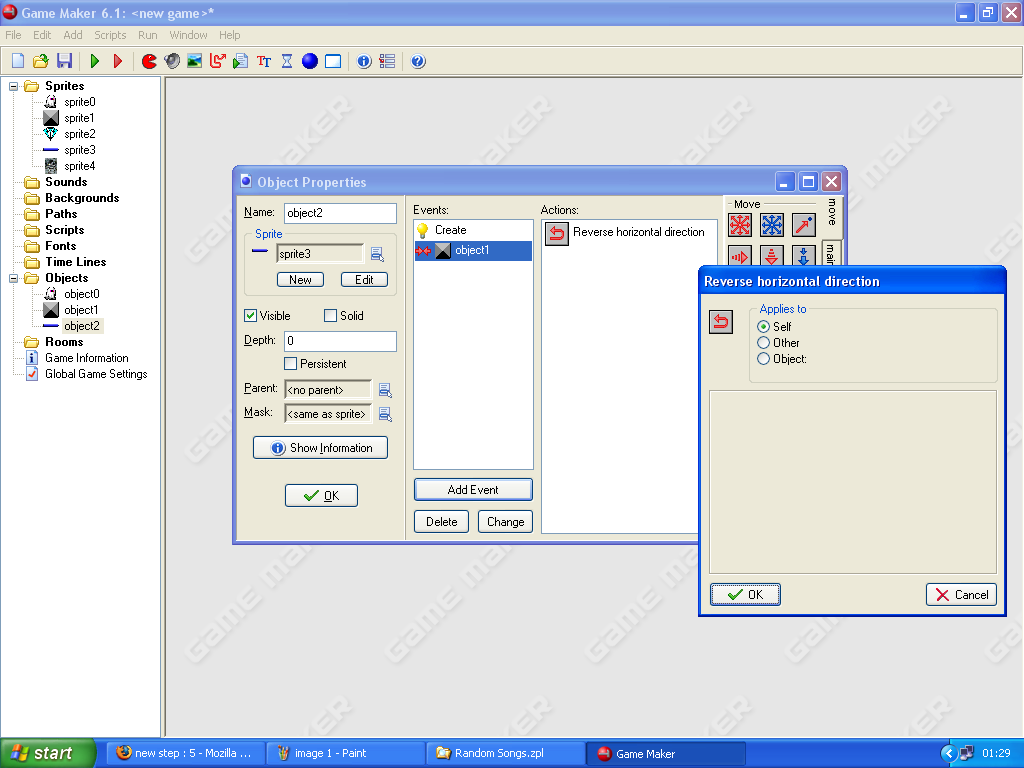Viewport: 1024px width, 768px height.
Task: Click the Add sound speaker icon
Action: click(x=172, y=61)
